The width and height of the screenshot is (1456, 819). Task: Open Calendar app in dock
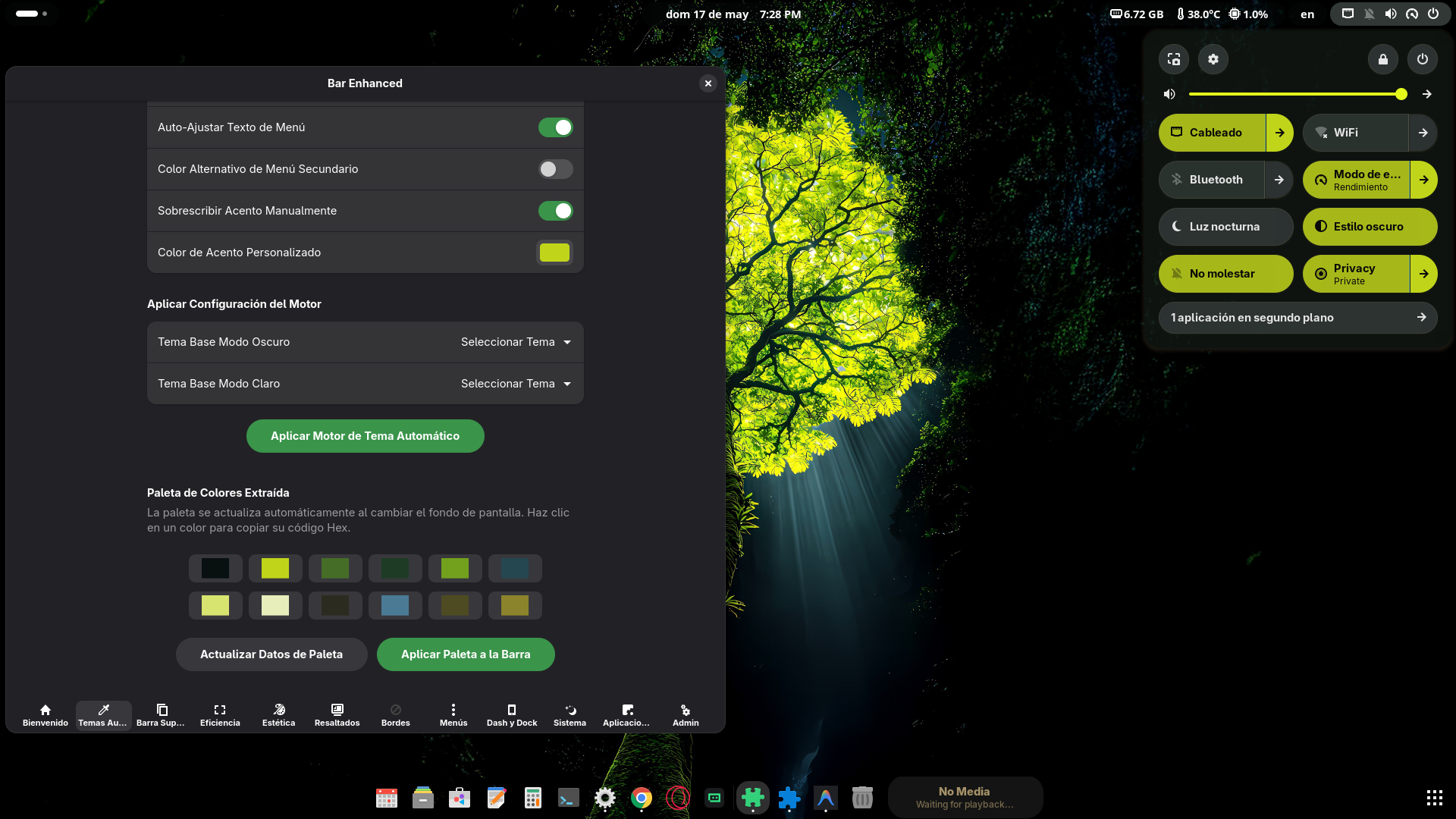[x=387, y=798]
